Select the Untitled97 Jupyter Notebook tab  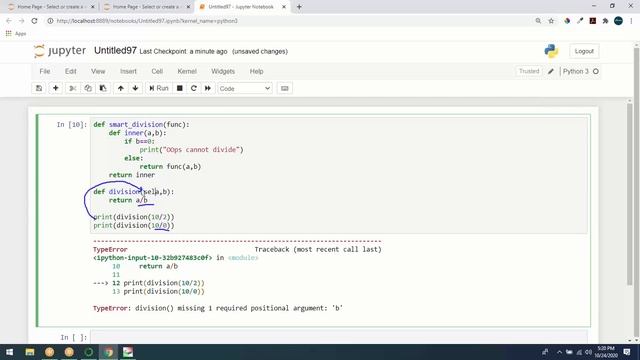click(x=241, y=7)
